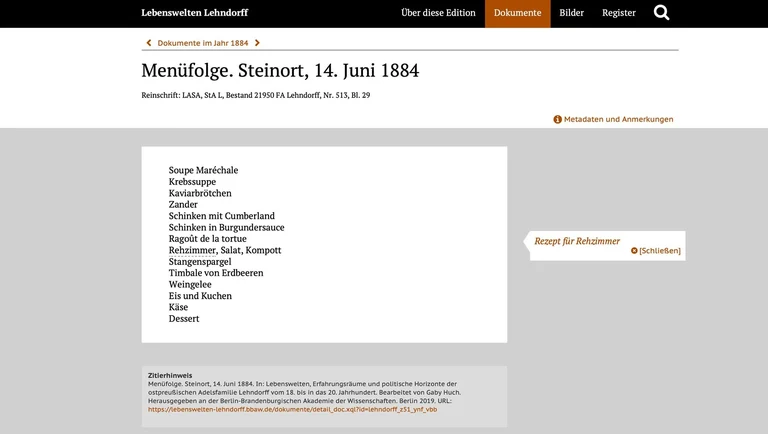The image size is (768, 434).
Task: Open the citation URL under Zitierhinweis
Action: click(x=292, y=409)
